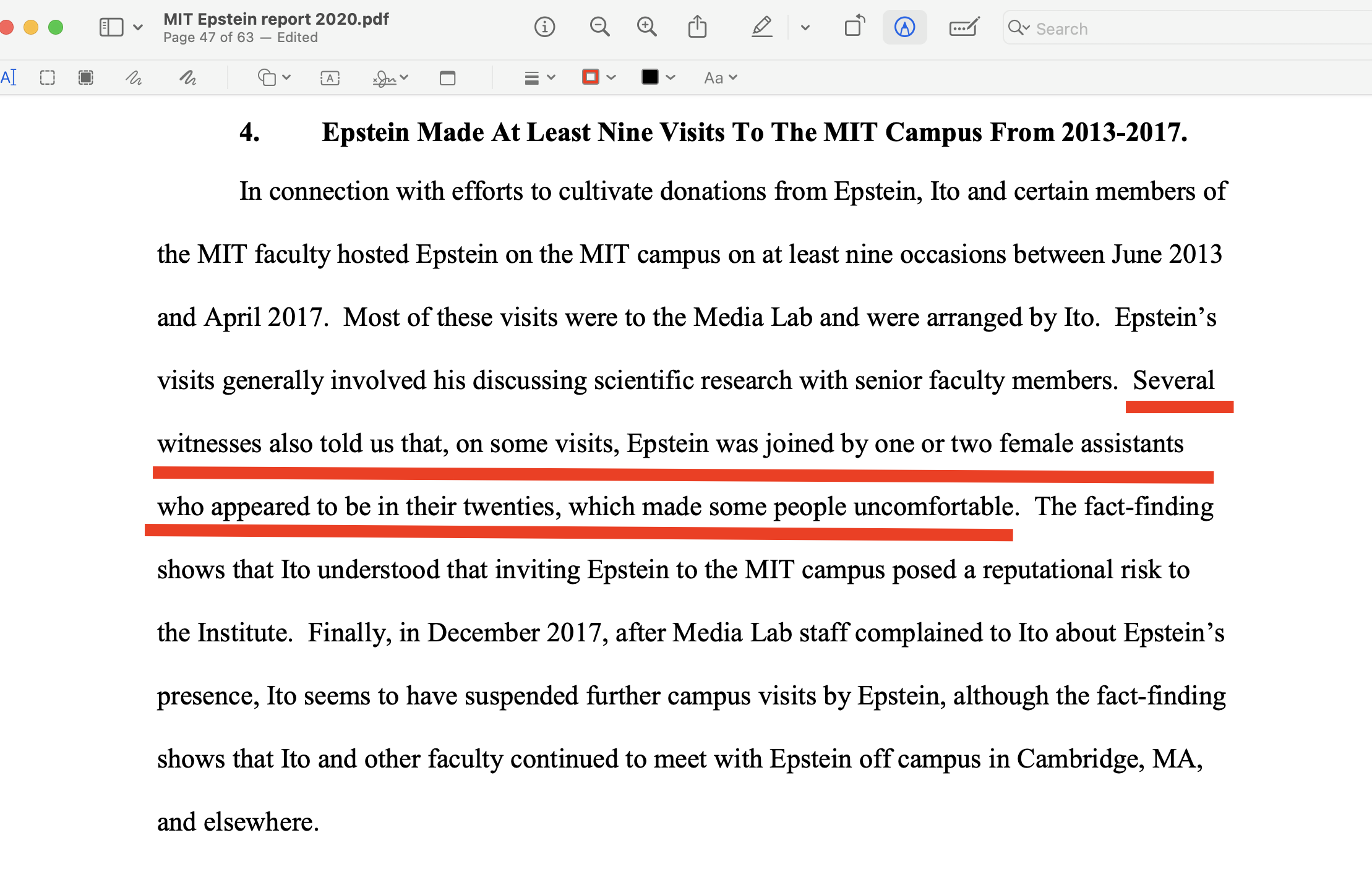
Task: Insert a Text box annotation
Action: click(330, 78)
